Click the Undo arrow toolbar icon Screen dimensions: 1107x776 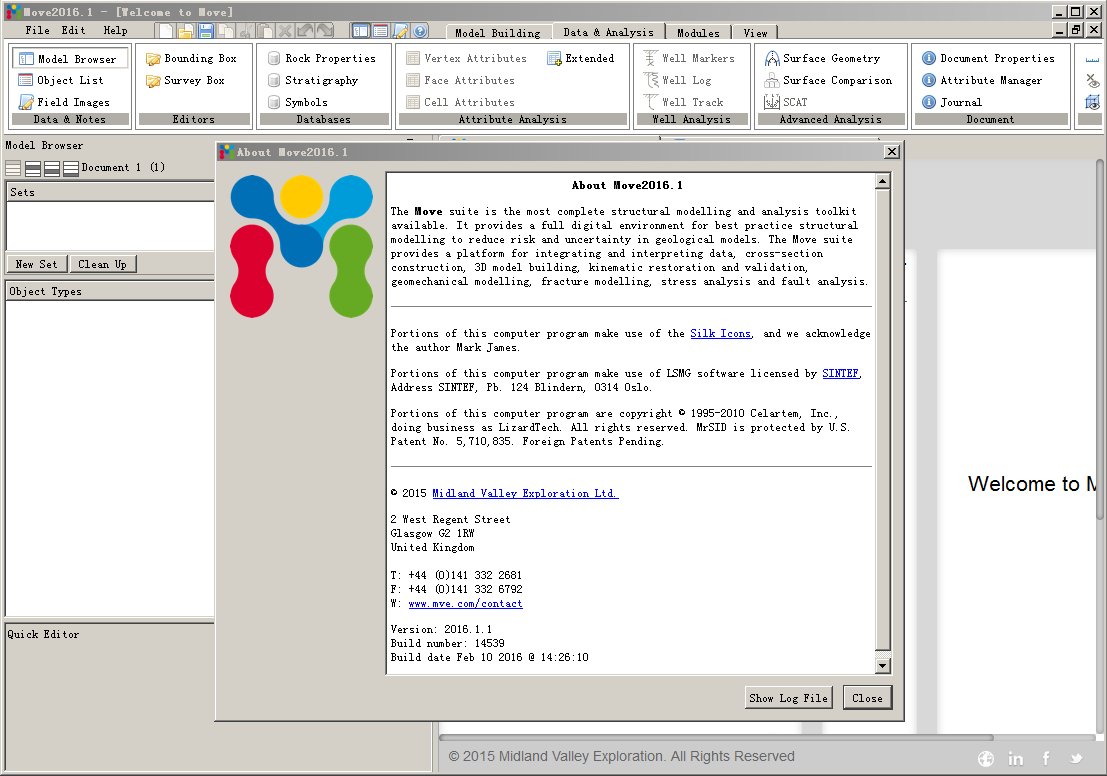tap(305, 31)
